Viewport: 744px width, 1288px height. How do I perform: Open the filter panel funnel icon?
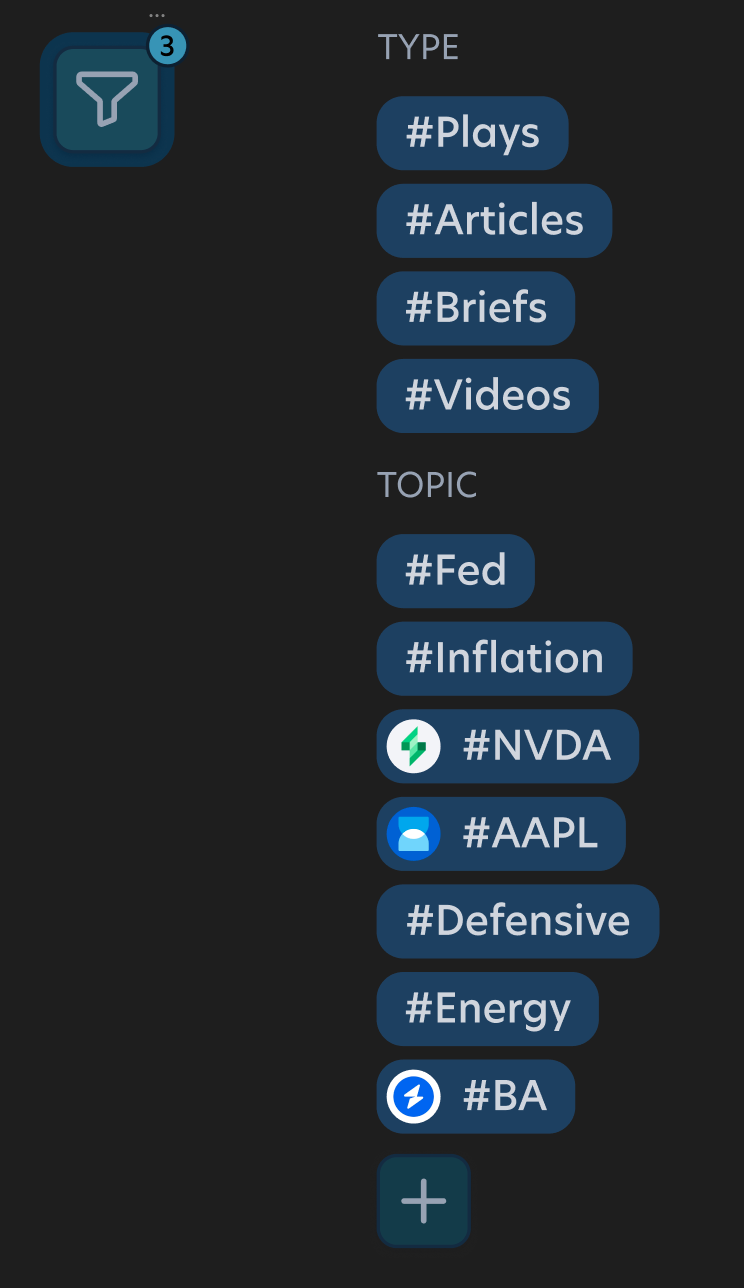pyautogui.click(x=106, y=98)
